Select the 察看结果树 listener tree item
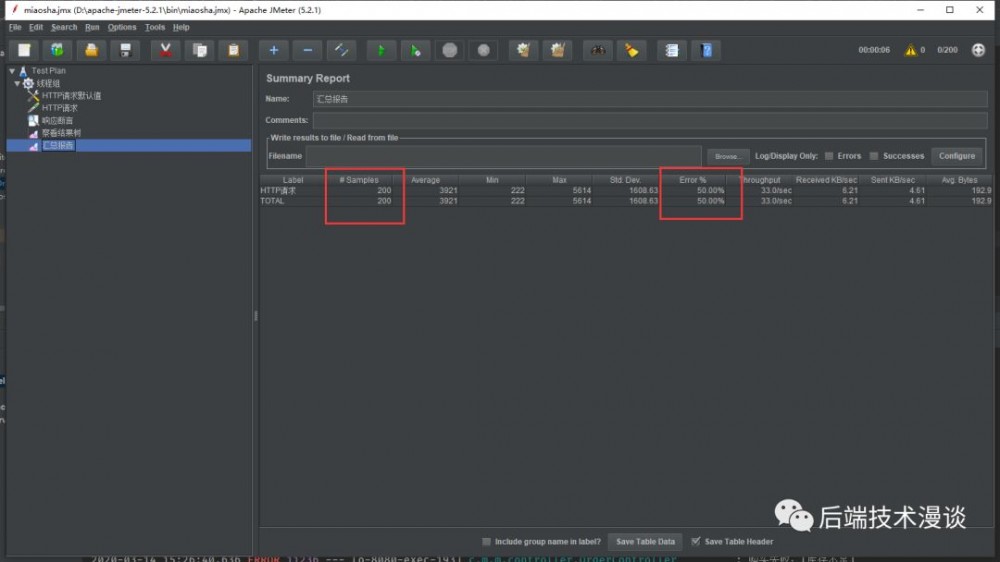1000x562 pixels. click(x=61, y=133)
